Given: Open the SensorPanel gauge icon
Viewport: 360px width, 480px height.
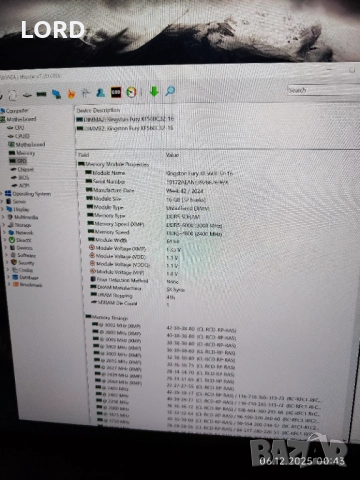Looking at the screenshot, I should click(x=131, y=92).
